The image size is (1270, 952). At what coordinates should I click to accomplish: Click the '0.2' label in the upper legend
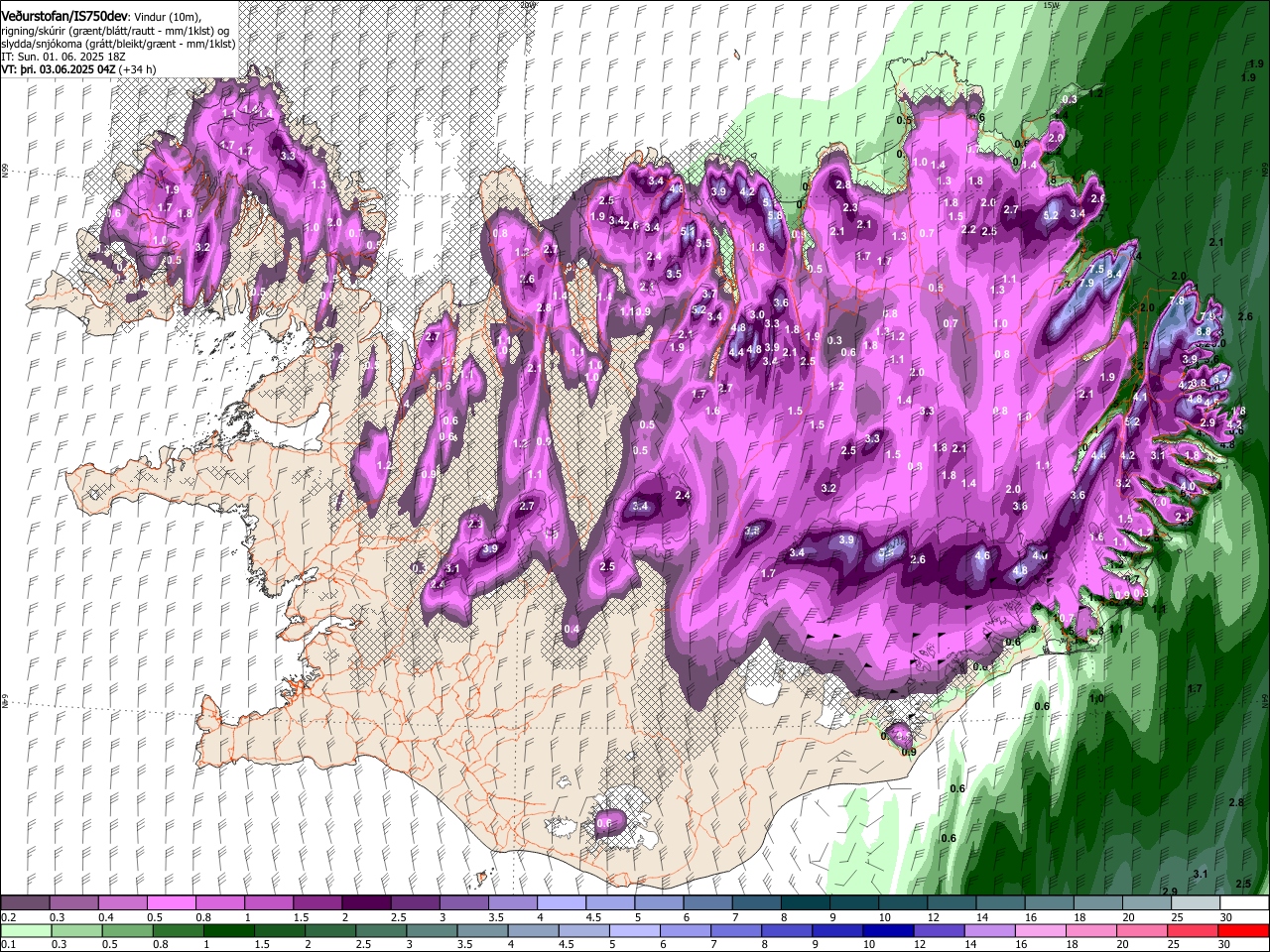(9, 917)
